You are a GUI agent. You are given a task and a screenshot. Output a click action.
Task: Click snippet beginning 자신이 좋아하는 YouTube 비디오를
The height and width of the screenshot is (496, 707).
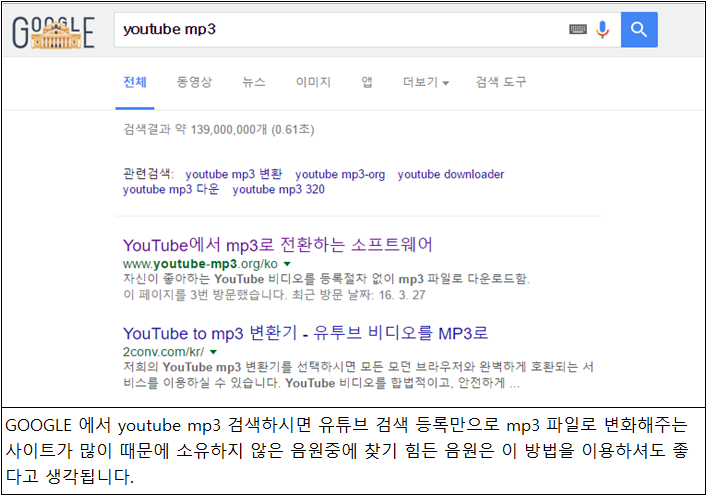326,279
